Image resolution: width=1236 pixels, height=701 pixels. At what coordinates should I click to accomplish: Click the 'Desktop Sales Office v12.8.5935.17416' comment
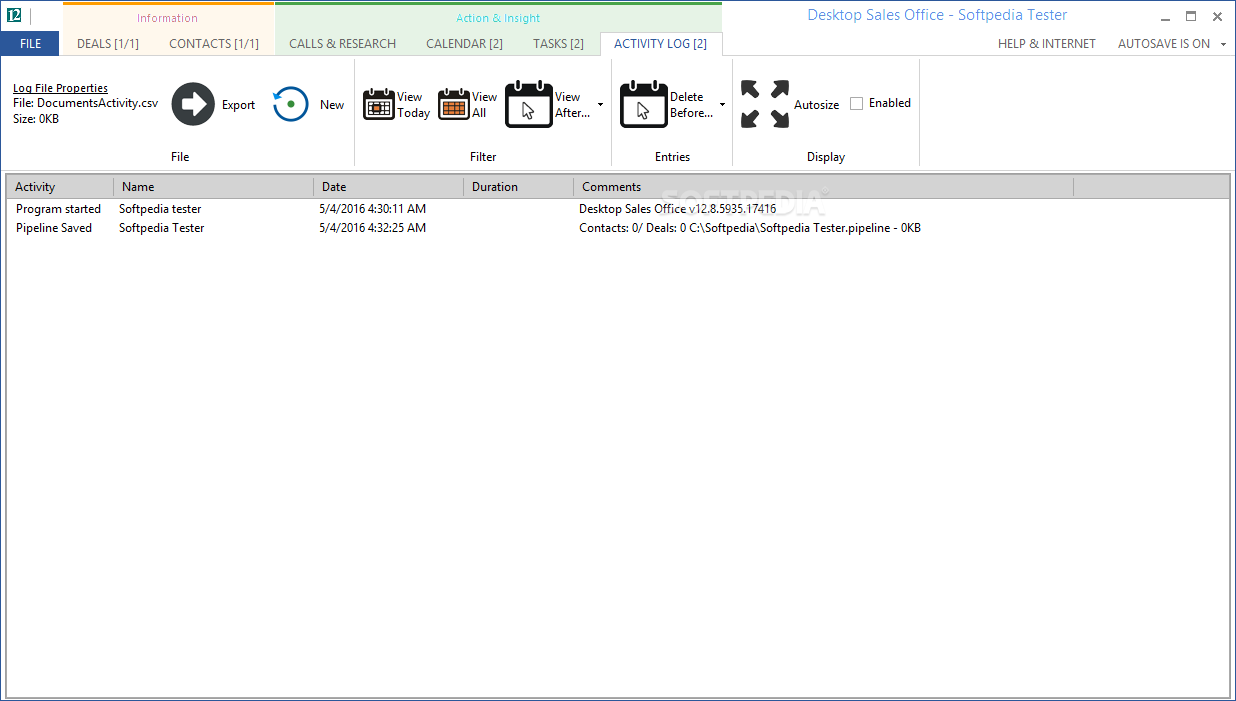[x=677, y=209]
